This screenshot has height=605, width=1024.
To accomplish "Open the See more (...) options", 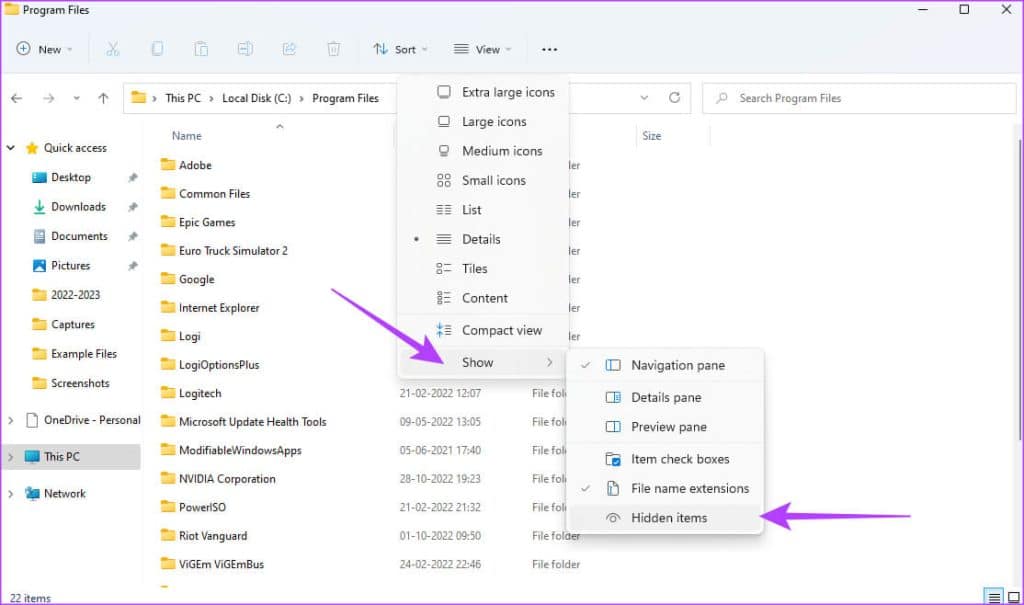I will [x=548, y=48].
